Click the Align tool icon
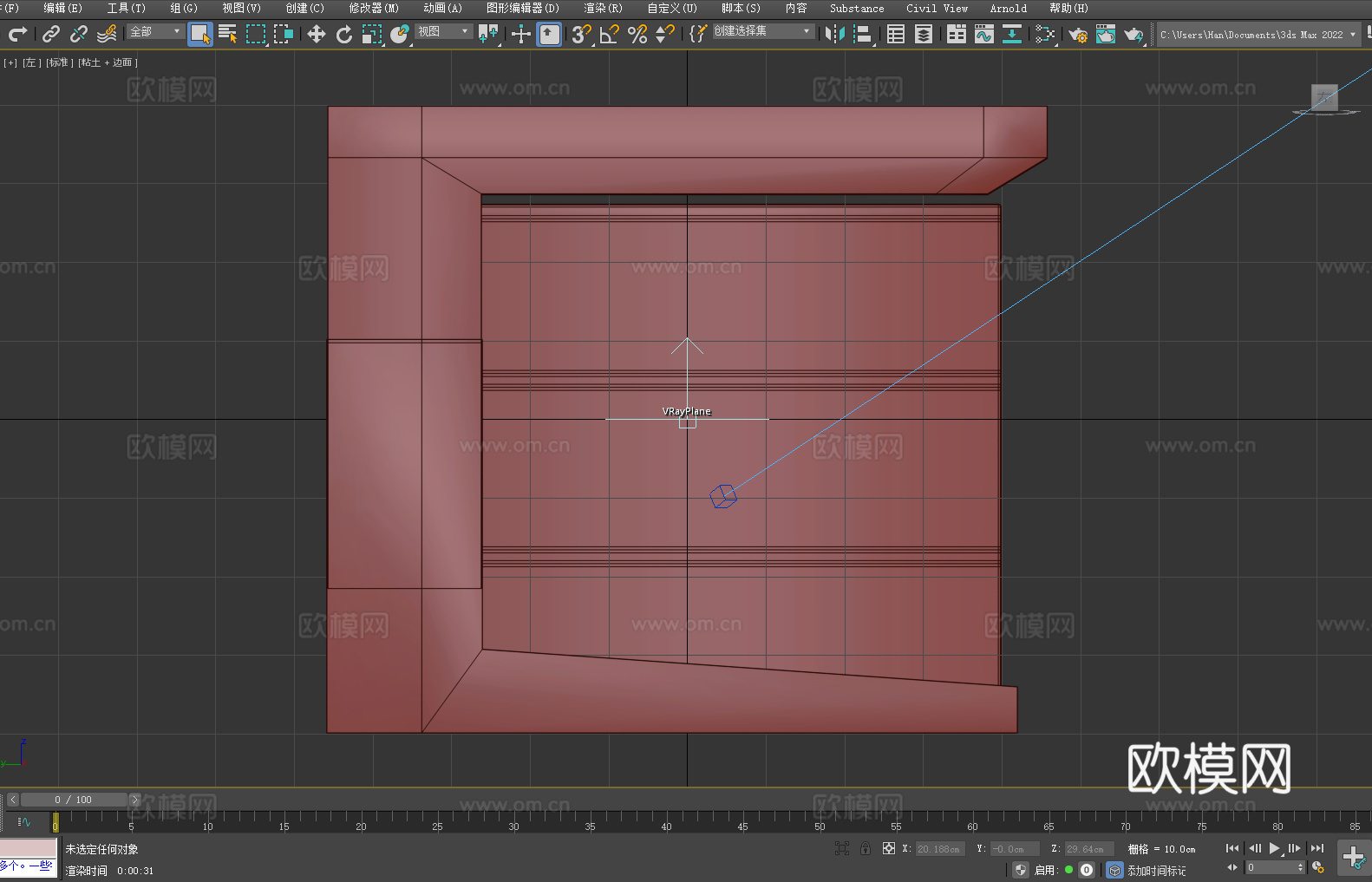The height and width of the screenshot is (882, 1372). click(863, 34)
